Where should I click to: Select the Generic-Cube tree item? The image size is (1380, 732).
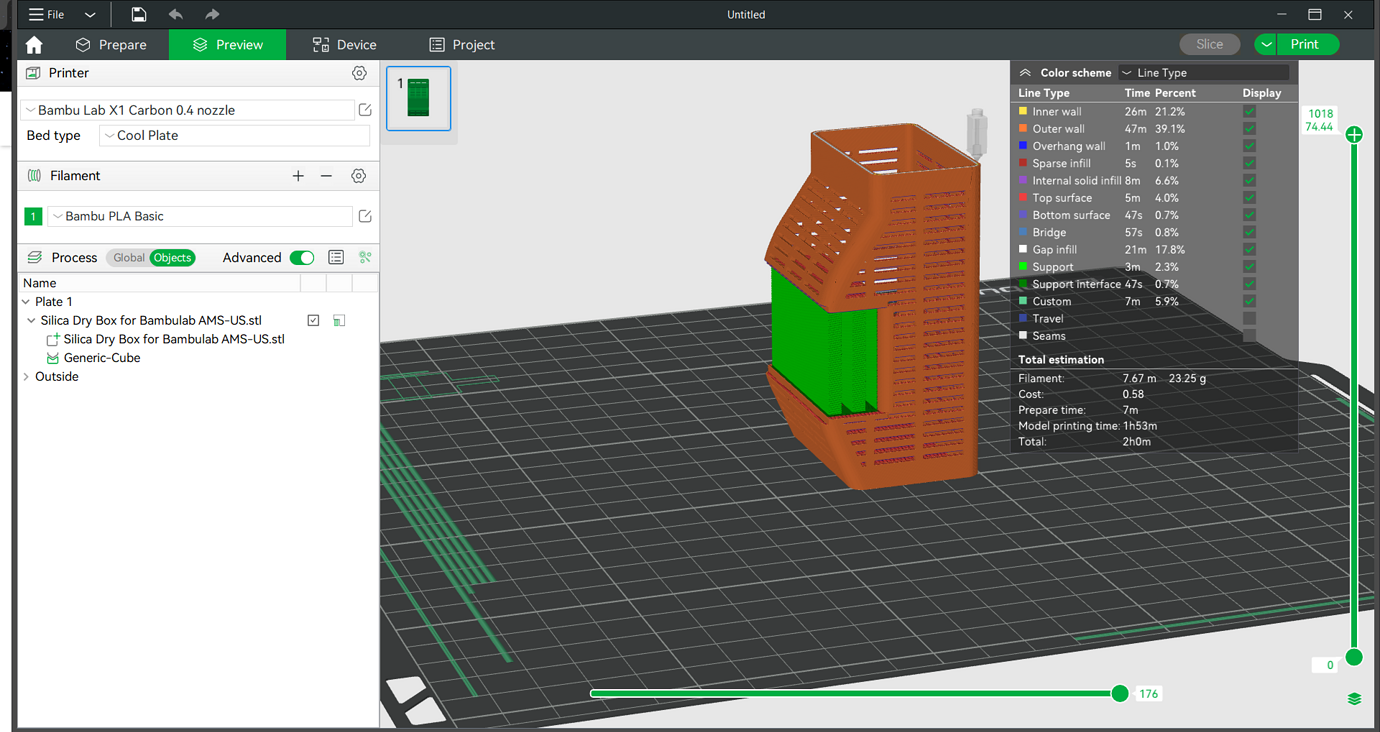(x=101, y=358)
